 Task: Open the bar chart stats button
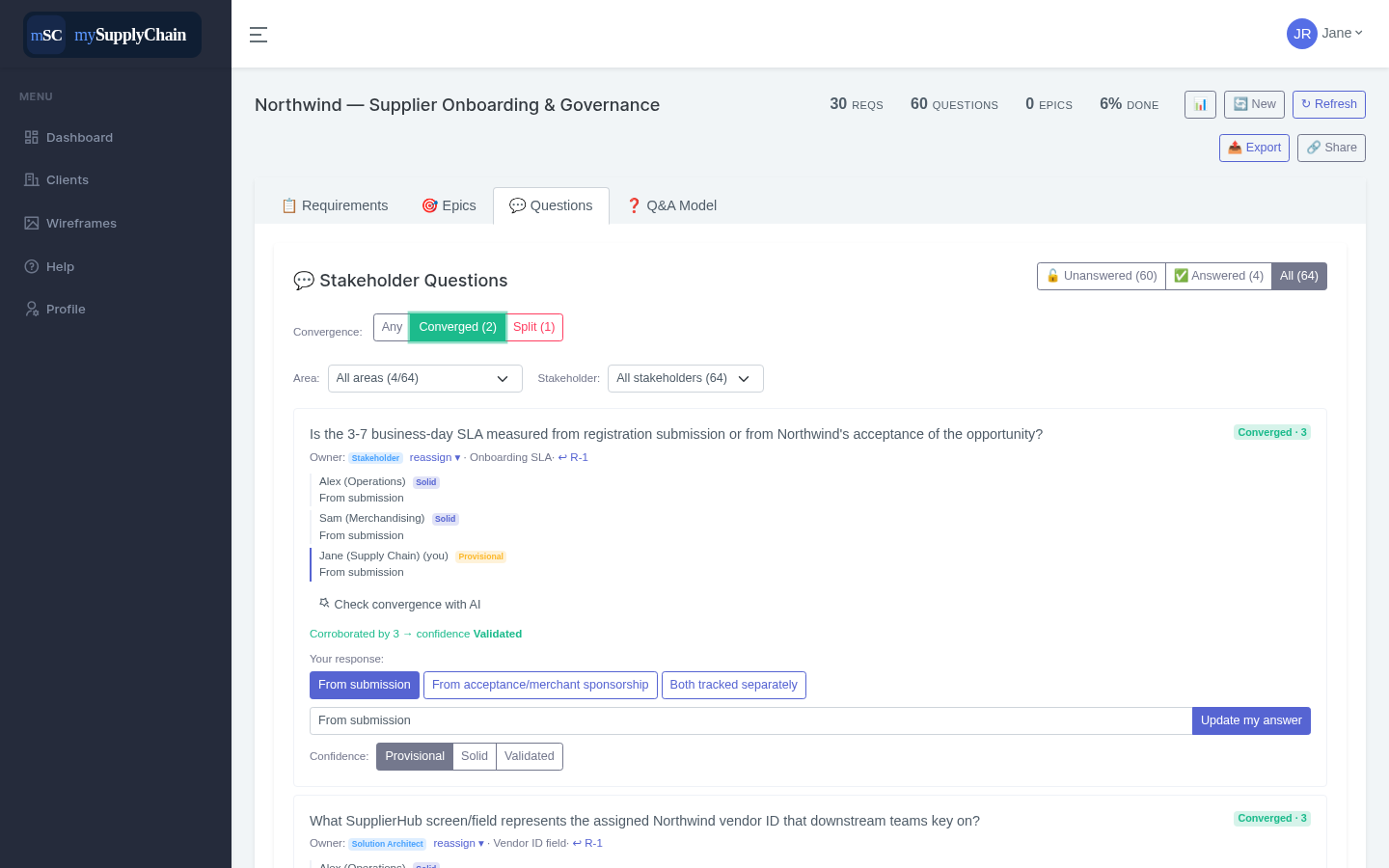tap(1200, 104)
